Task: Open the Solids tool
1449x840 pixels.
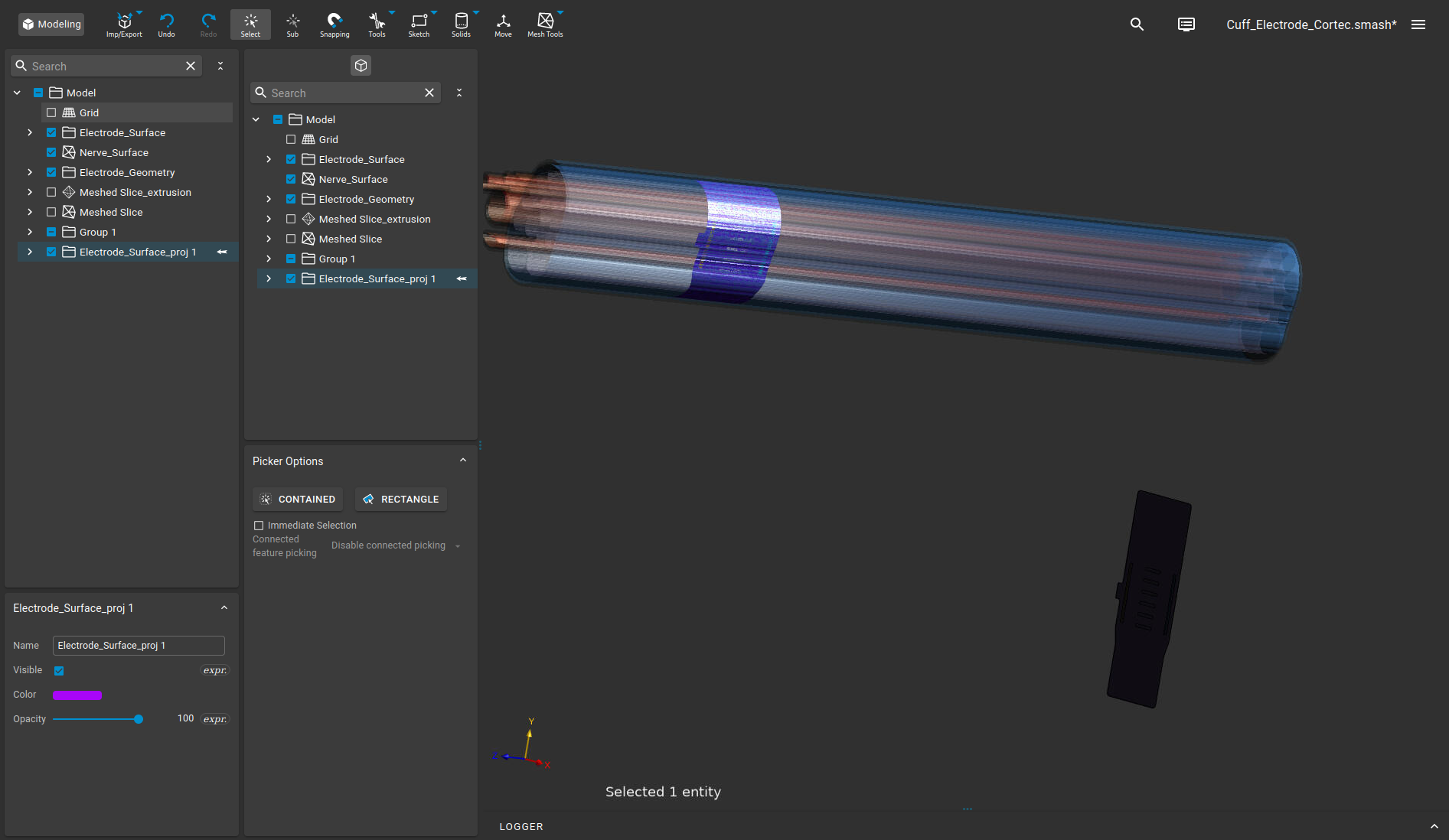Action: (x=461, y=24)
